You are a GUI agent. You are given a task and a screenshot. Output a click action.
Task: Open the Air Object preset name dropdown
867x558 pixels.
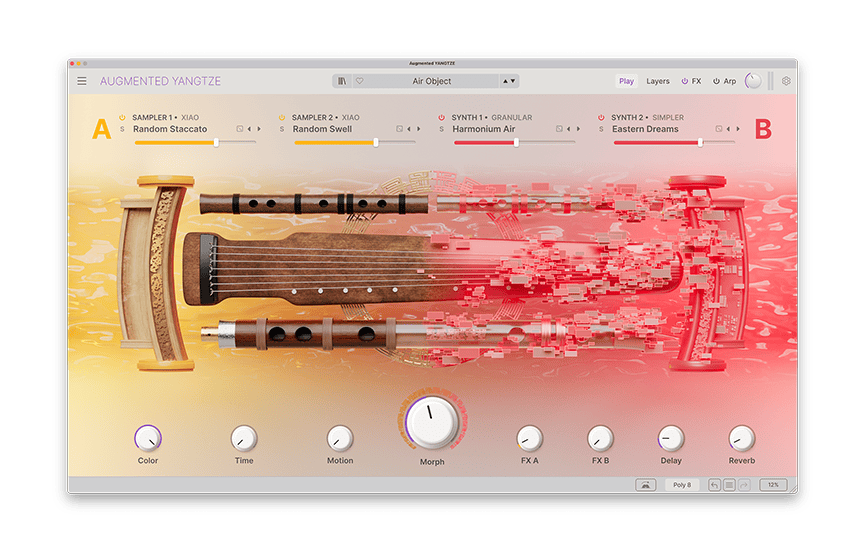(432, 81)
